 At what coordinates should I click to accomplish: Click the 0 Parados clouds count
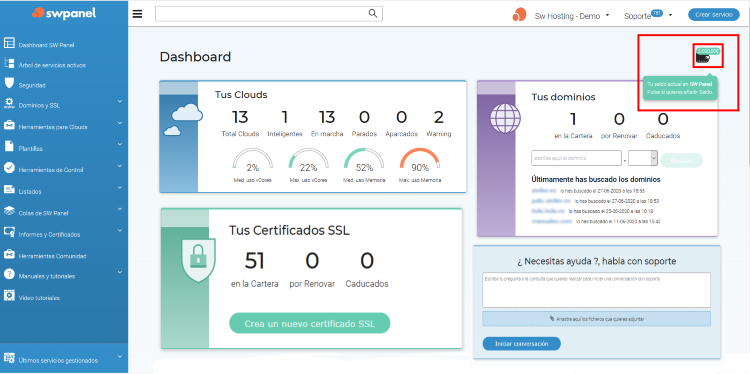click(x=364, y=117)
